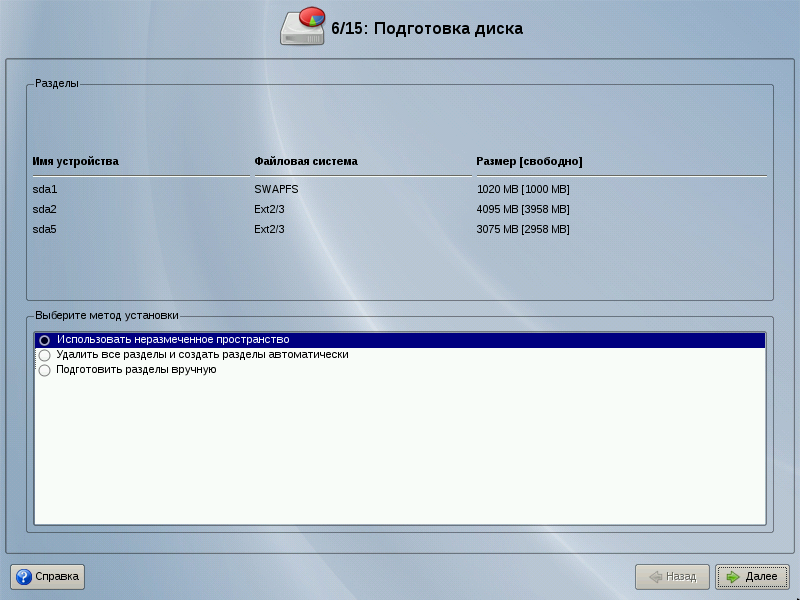Click the "3075 MB [2958 MB]" size cell

pyautogui.click(x=523, y=229)
